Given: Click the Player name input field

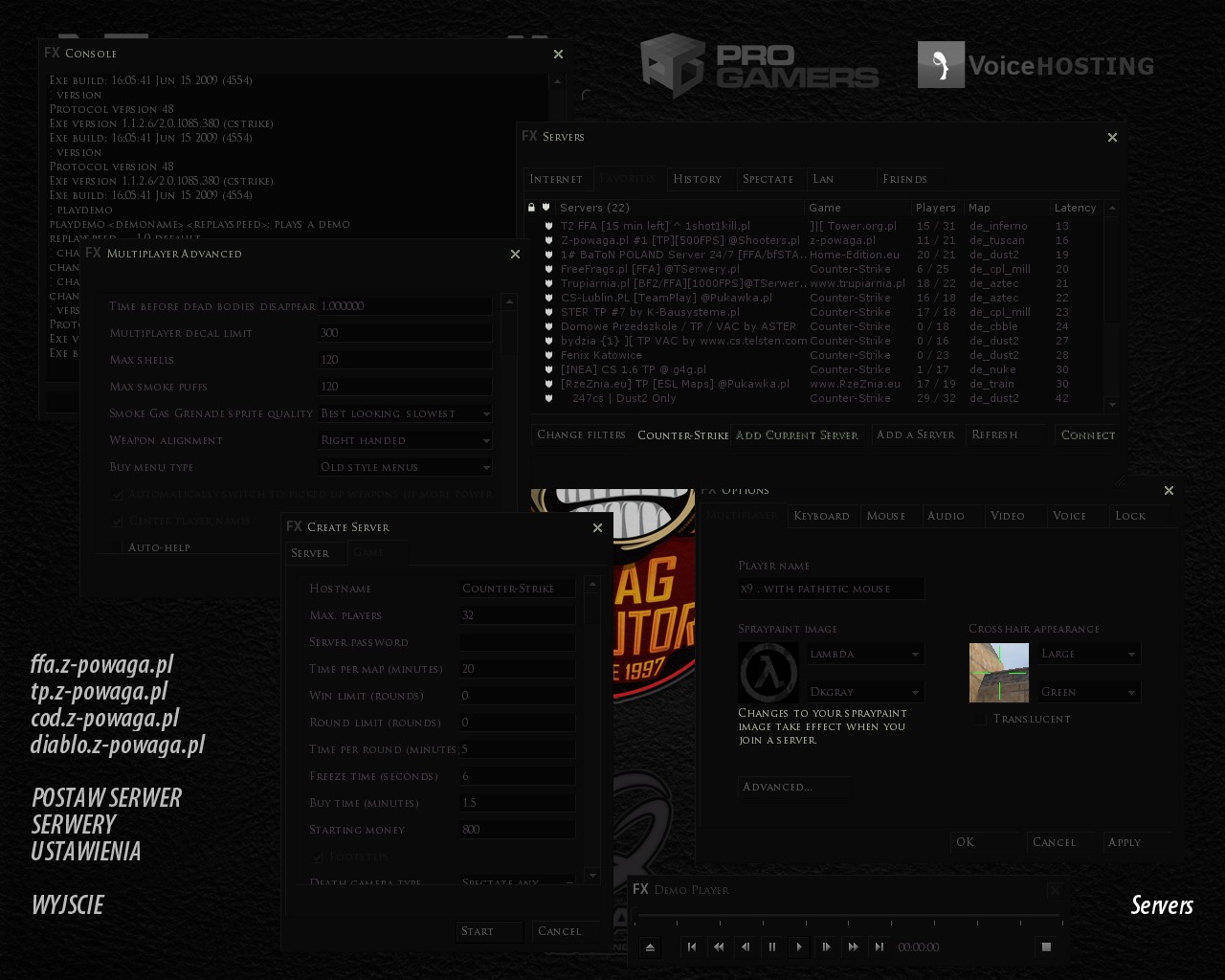Looking at the screenshot, I should tap(831, 589).
